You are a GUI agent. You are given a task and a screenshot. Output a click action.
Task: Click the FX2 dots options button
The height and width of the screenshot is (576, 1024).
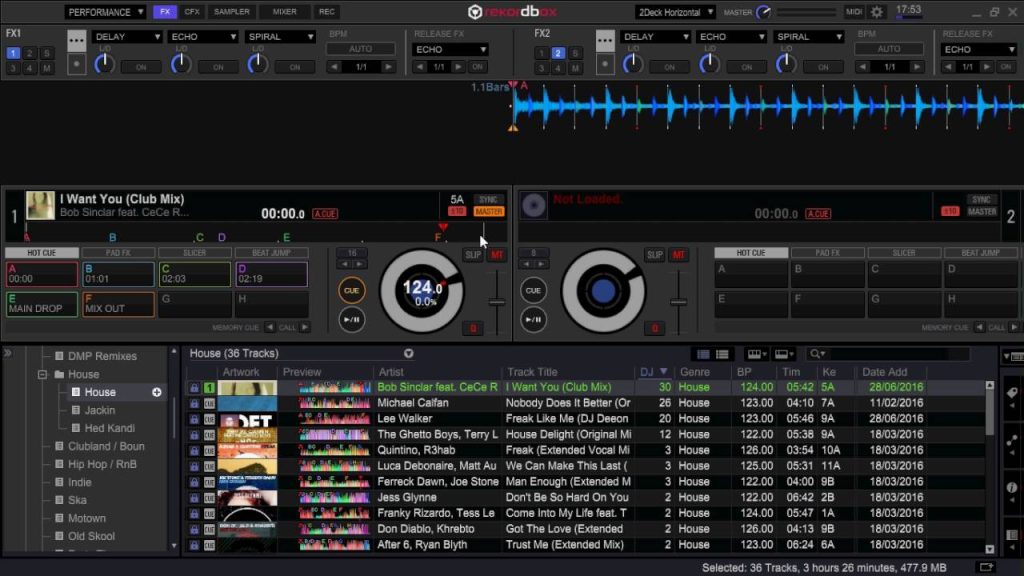[605, 40]
